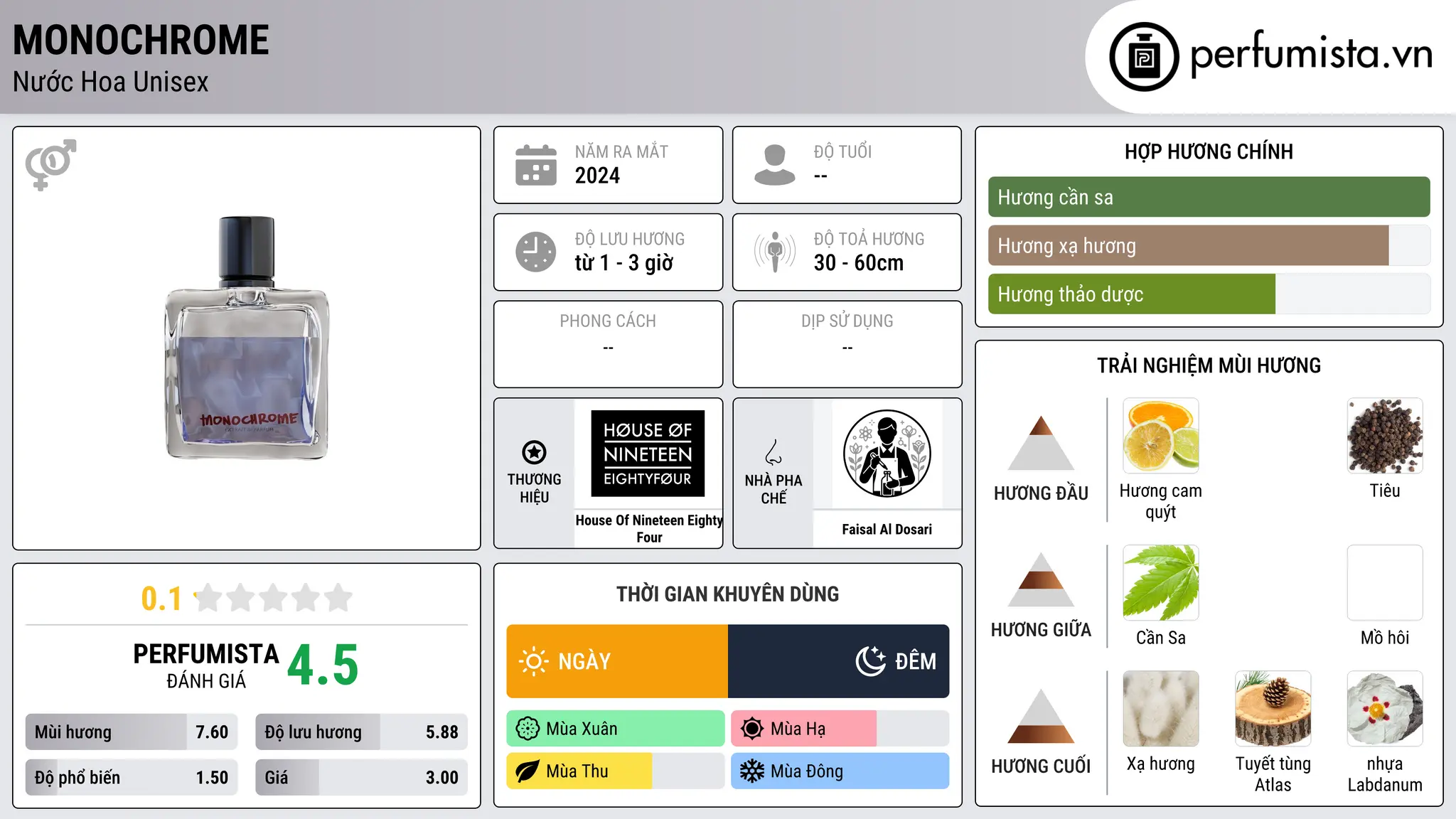Click the user rating value 0.1

point(161,599)
